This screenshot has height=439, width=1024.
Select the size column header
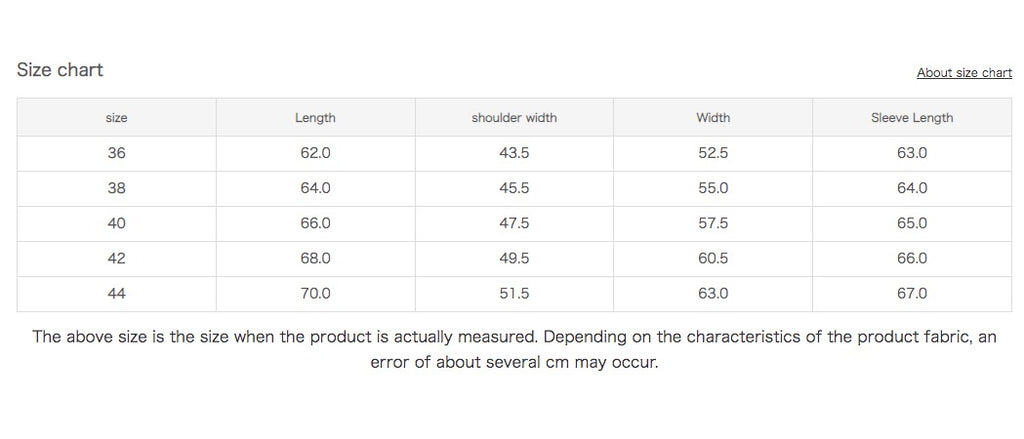pos(117,118)
